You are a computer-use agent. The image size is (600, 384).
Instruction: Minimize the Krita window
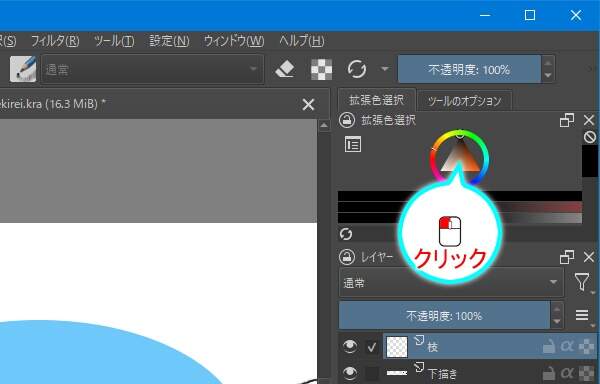click(485, 15)
